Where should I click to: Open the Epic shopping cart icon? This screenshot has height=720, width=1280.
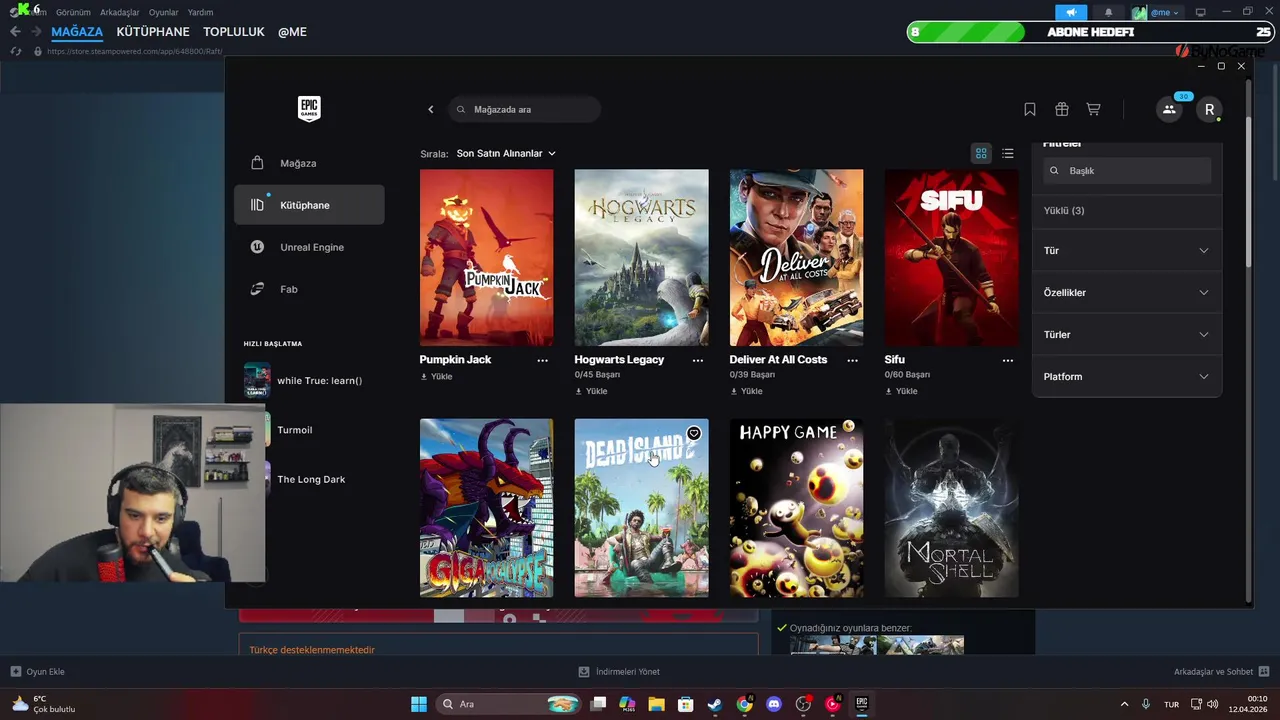point(1094,109)
